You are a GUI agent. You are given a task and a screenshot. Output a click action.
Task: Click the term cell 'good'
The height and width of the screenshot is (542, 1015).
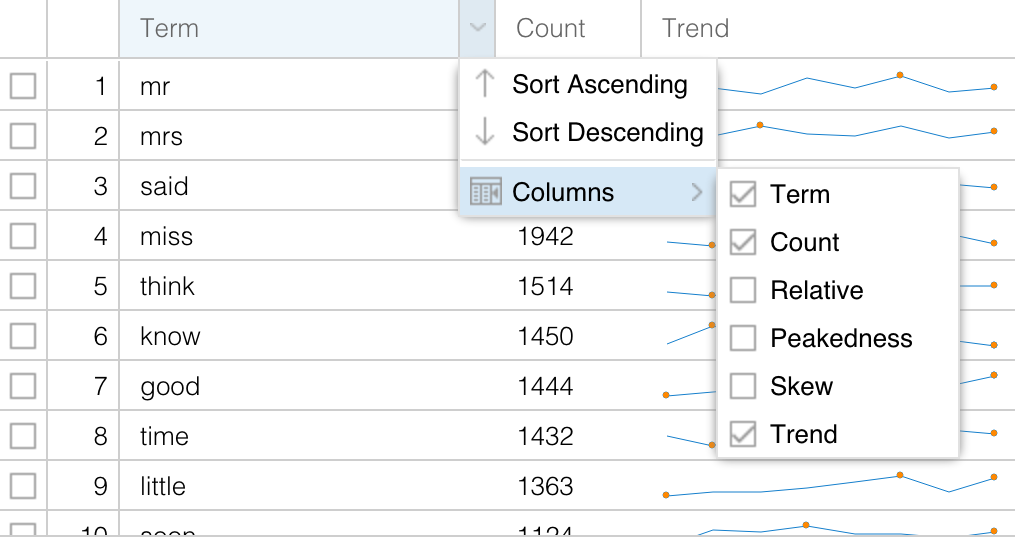coord(170,387)
